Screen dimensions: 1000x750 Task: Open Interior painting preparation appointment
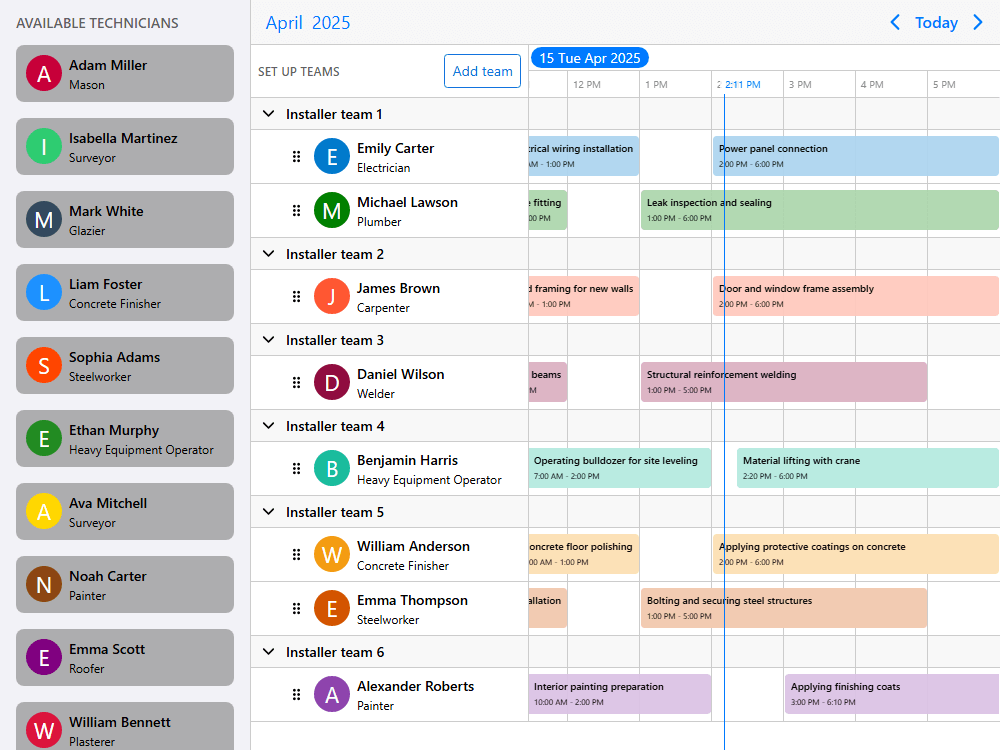[x=620, y=695]
